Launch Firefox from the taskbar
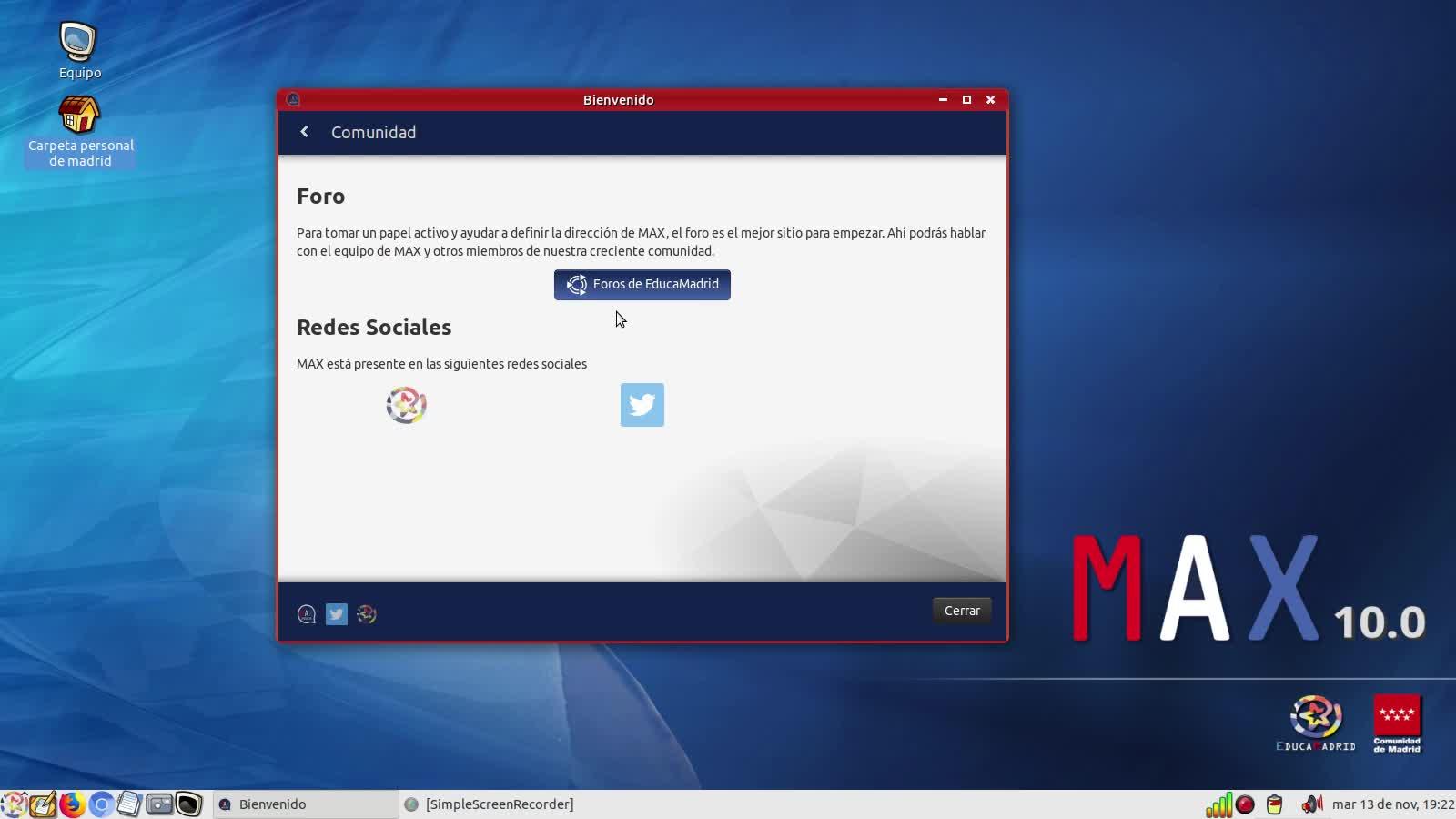Image resolution: width=1456 pixels, height=819 pixels. [x=72, y=804]
